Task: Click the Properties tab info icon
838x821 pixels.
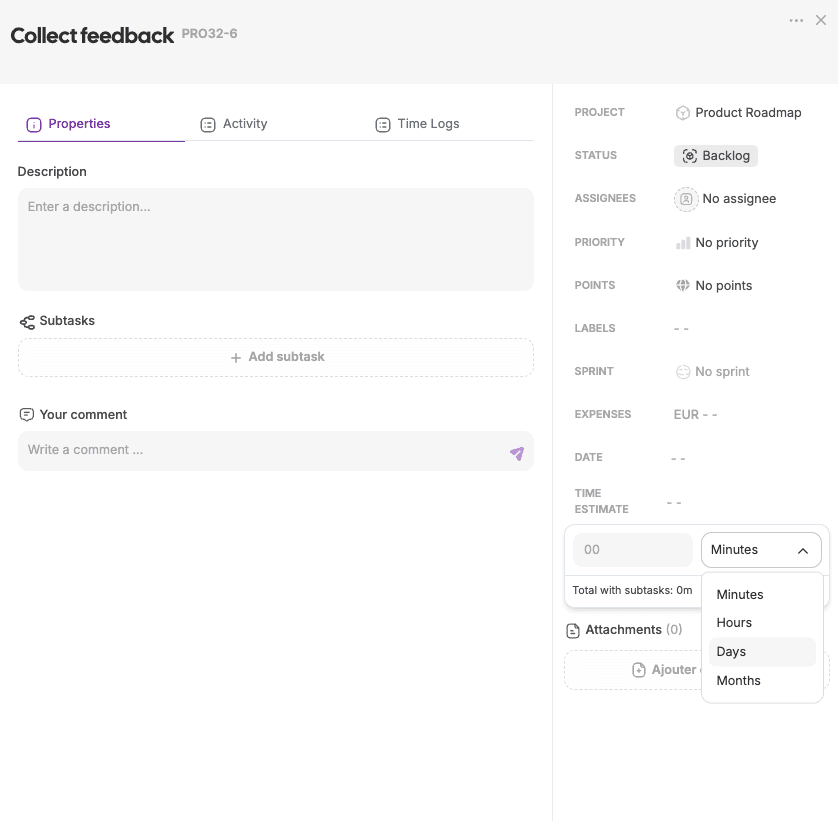Action: [x=34, y=125]
